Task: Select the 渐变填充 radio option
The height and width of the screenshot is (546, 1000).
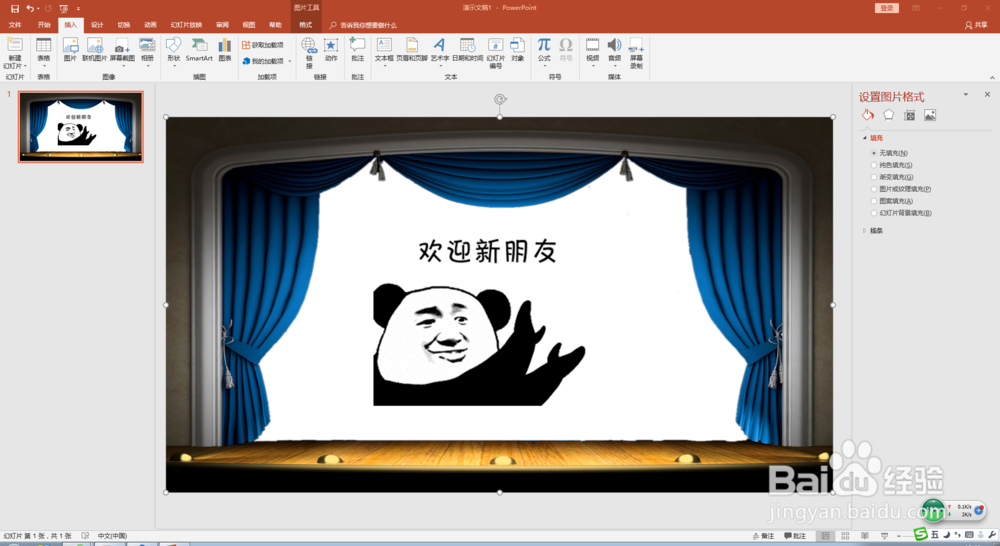Action: (x=874, y=177)
